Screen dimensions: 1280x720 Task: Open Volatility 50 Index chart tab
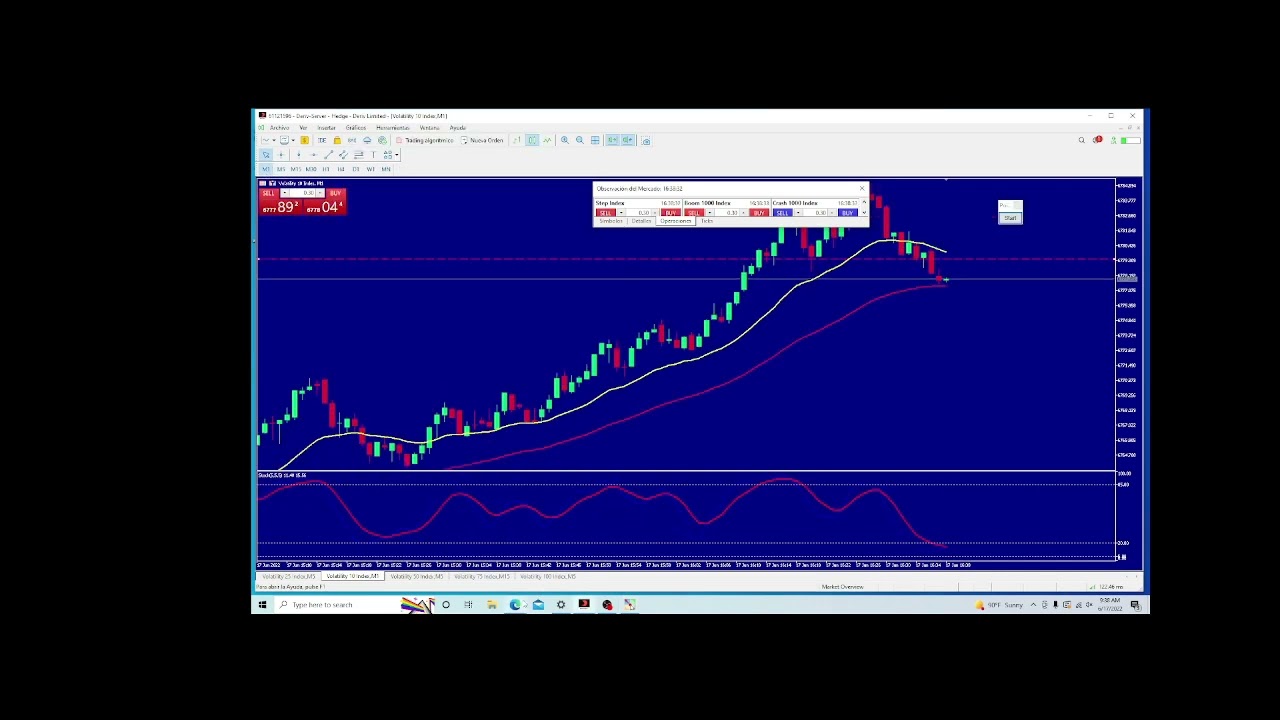416,576
